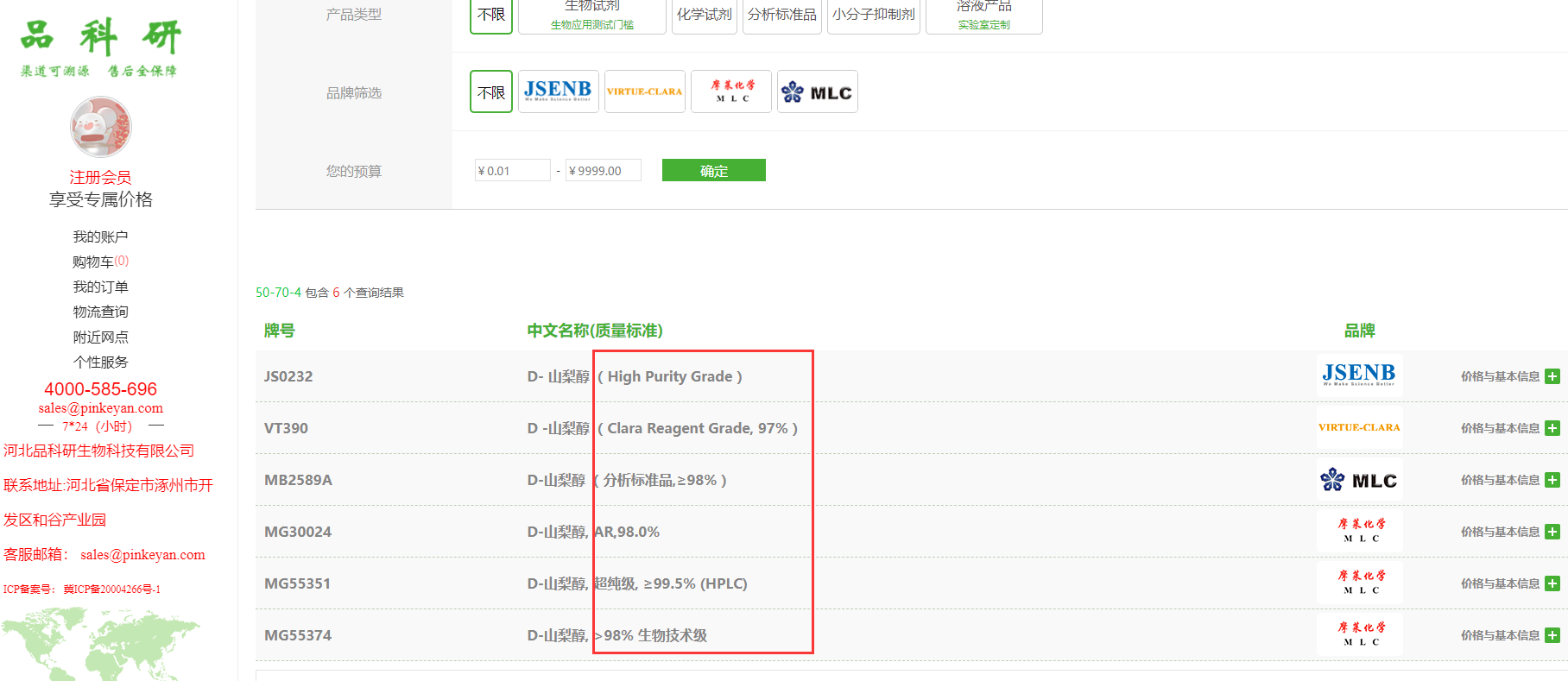Click the 客服邮箱 sales email link
The width and height of the screenshot is (1568, 681).
pyautogui.click(x=142, y=555)
